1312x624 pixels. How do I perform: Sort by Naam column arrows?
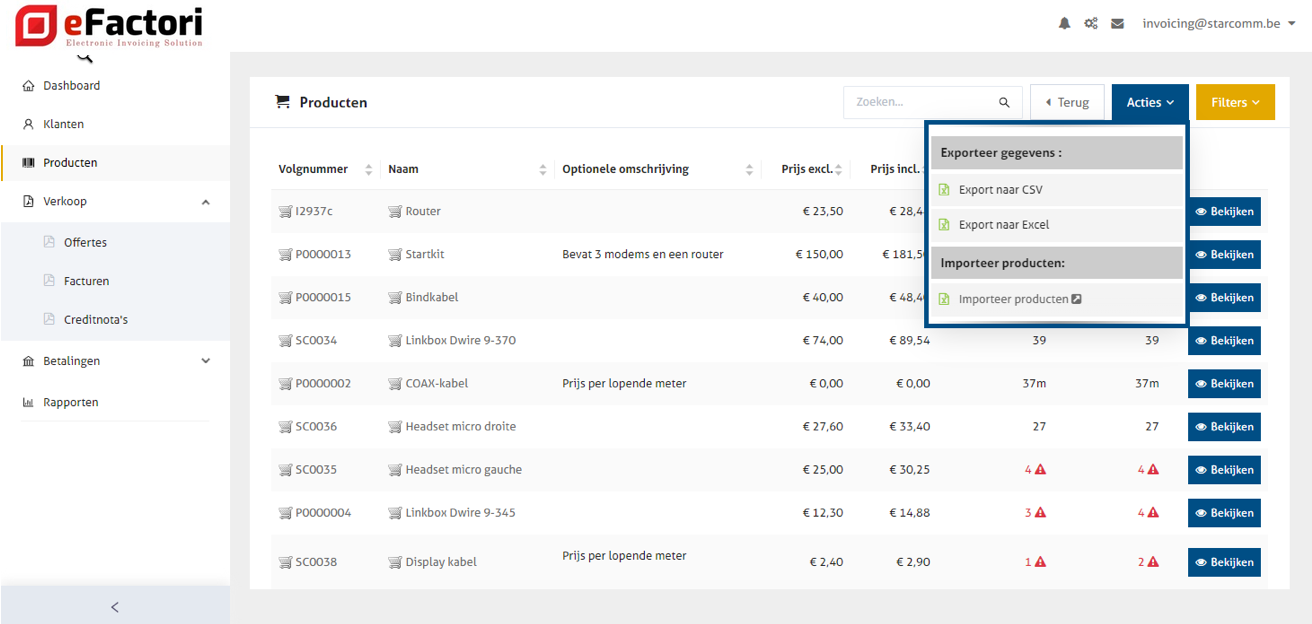[543, 170]
